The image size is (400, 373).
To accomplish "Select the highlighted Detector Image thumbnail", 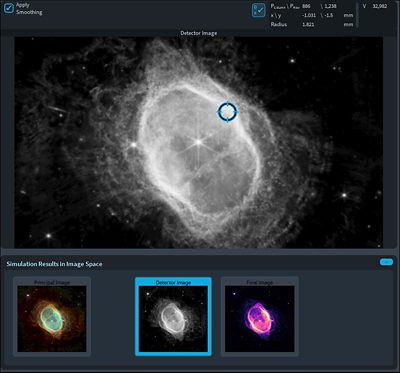I will (x=173, y=316).
